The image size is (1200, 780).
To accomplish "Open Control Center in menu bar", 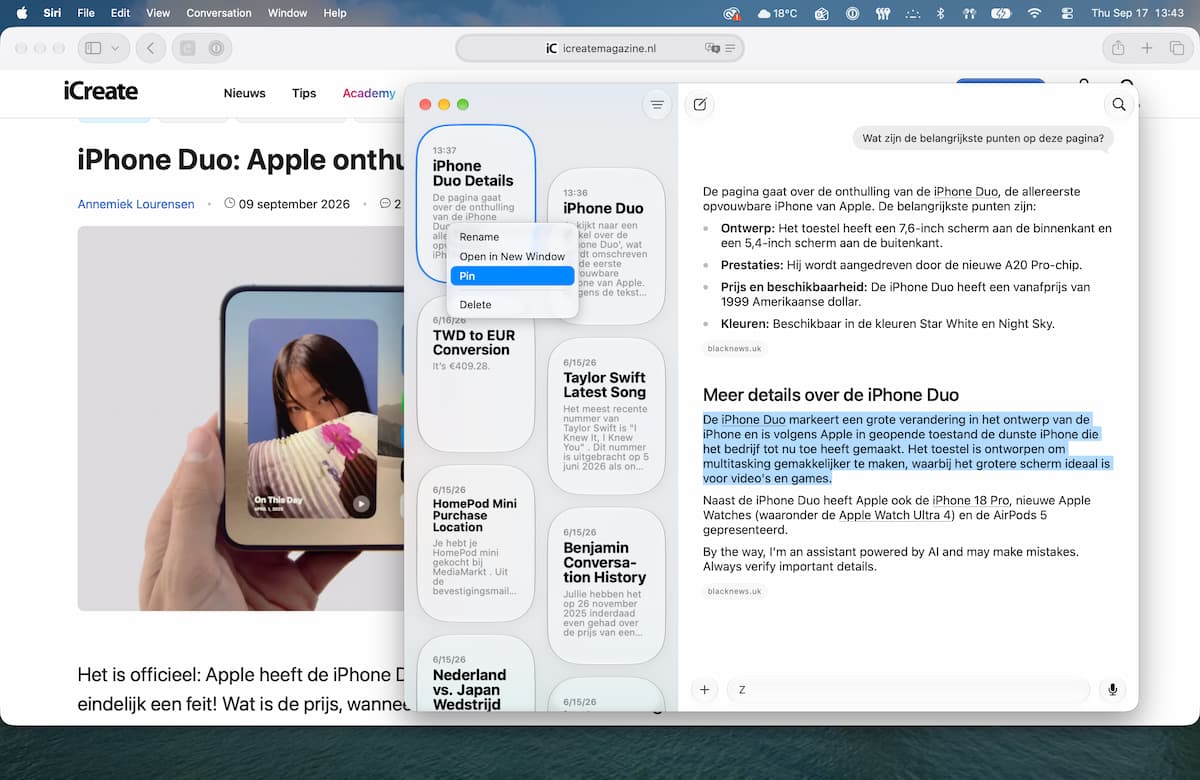I will 1066,13.
